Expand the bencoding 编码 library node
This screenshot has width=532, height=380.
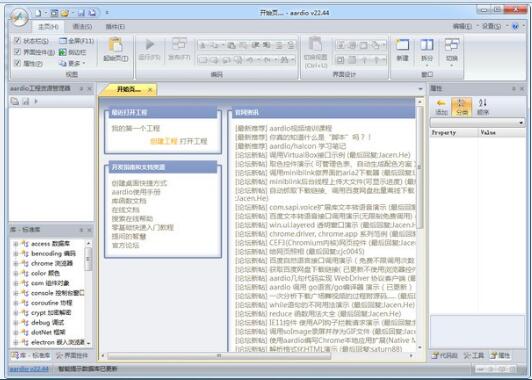tap(16, 253)
